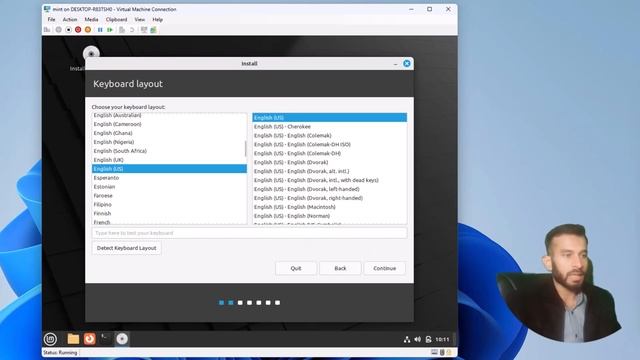This screenshot has width=640, height=360.
Task: Open the volume tray icon
Action: click(x=418, y=339)
